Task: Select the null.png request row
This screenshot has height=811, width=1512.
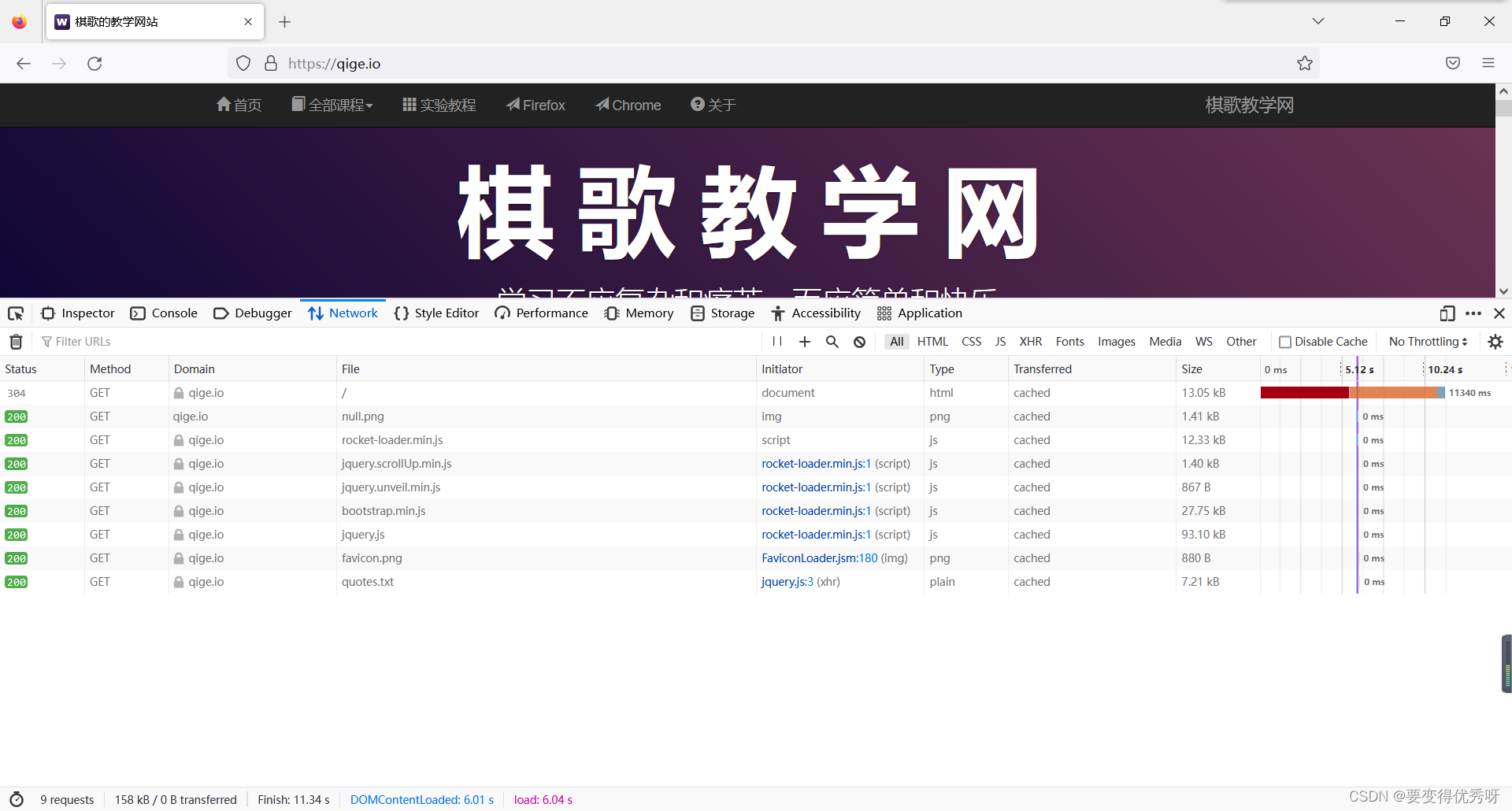Action: (756, 417)
